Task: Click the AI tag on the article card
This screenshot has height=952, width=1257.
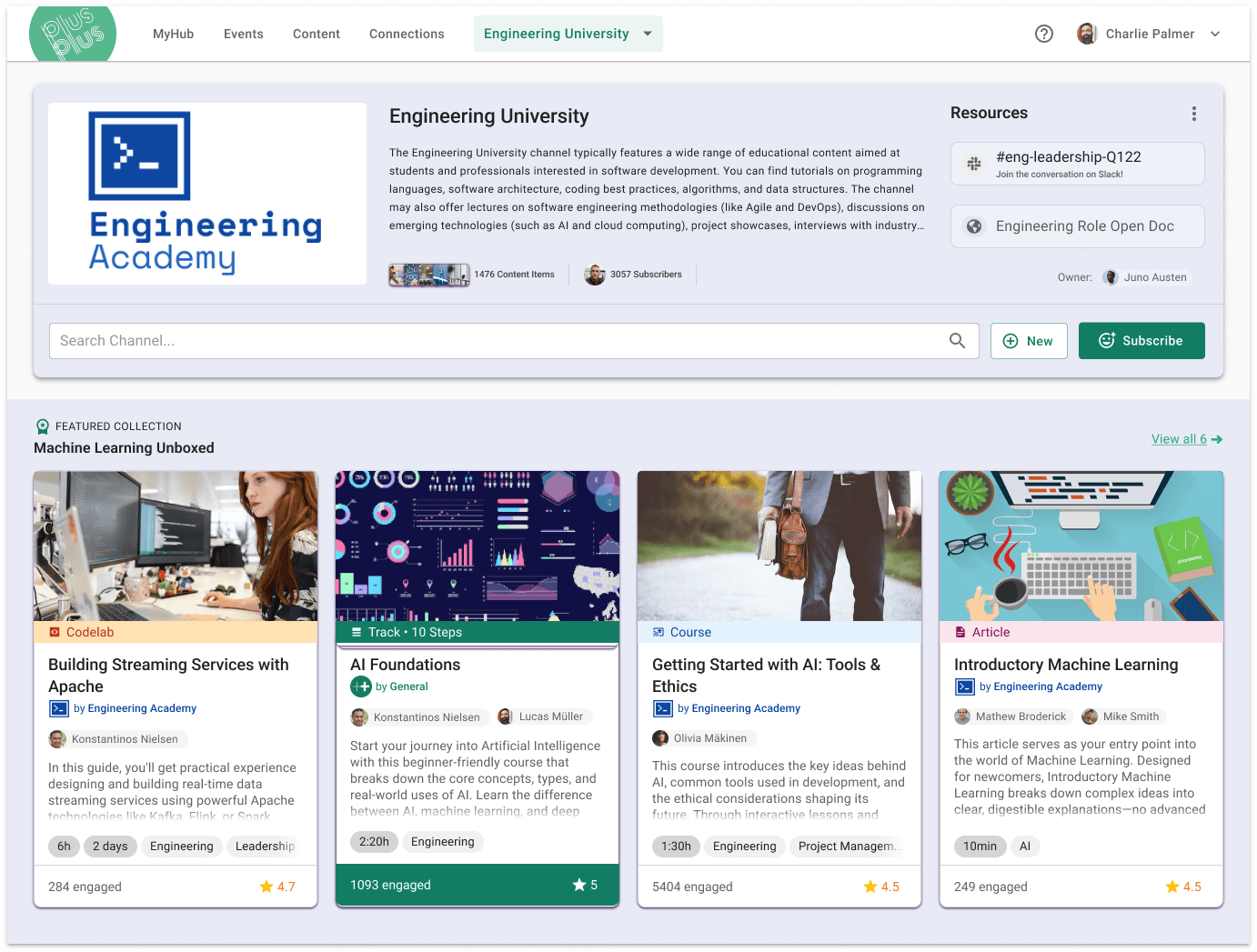Action: (x=1025, y=847)
